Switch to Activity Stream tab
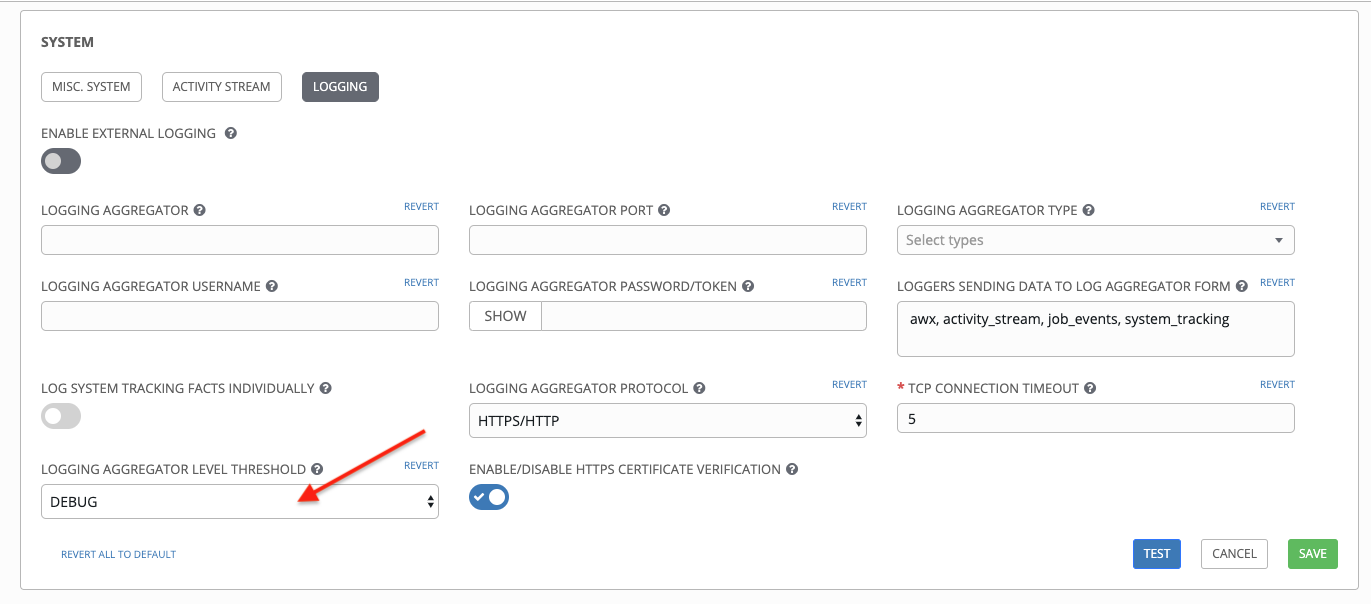The width and height of the screenshot is (1371, 604). (x=222, y=87)
